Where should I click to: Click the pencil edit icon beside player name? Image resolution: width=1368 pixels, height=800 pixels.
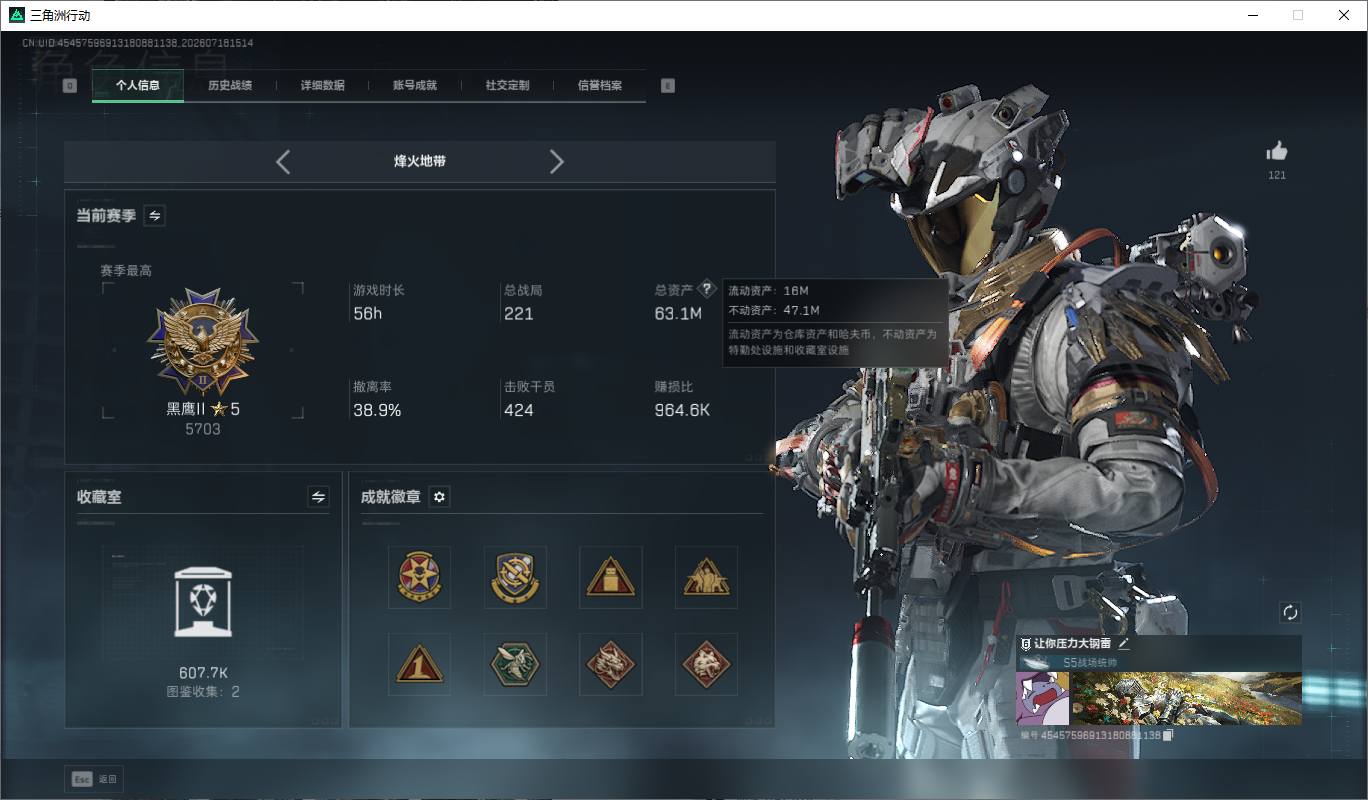point(1124,644)
